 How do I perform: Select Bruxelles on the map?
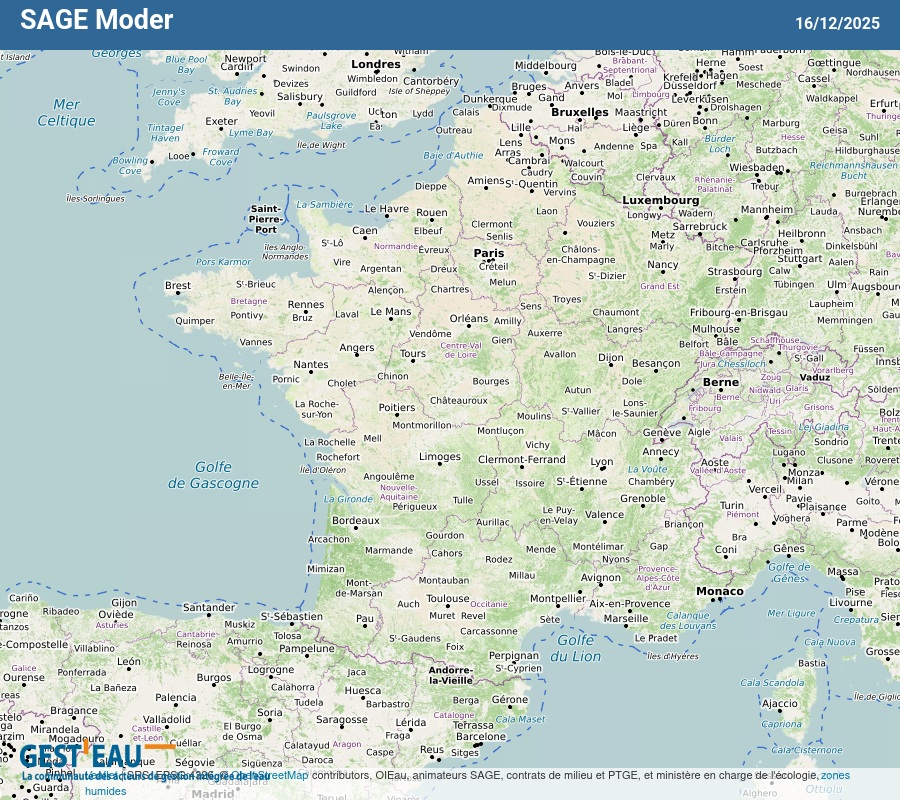(579, 112)
